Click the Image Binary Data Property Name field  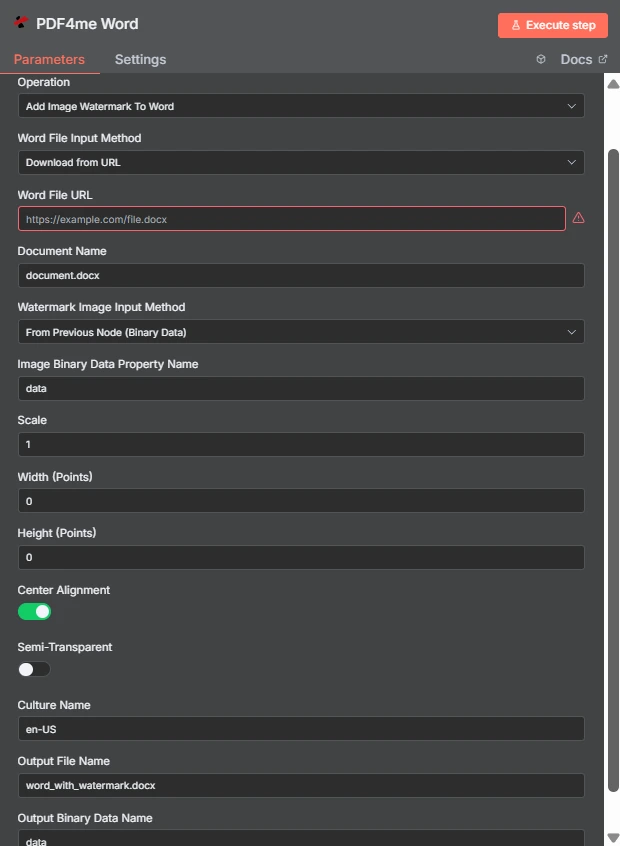(301, 388)
